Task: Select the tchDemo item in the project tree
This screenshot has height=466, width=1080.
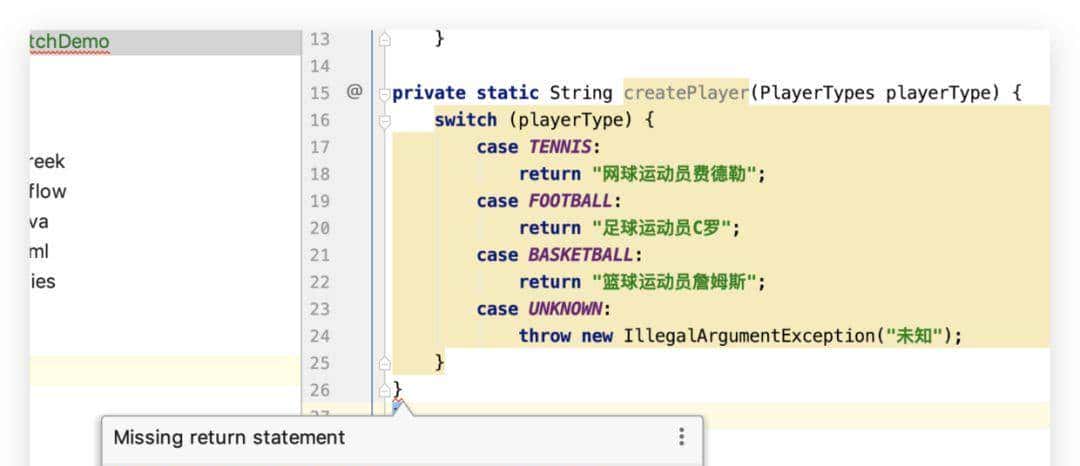Action: coord(165,42)
